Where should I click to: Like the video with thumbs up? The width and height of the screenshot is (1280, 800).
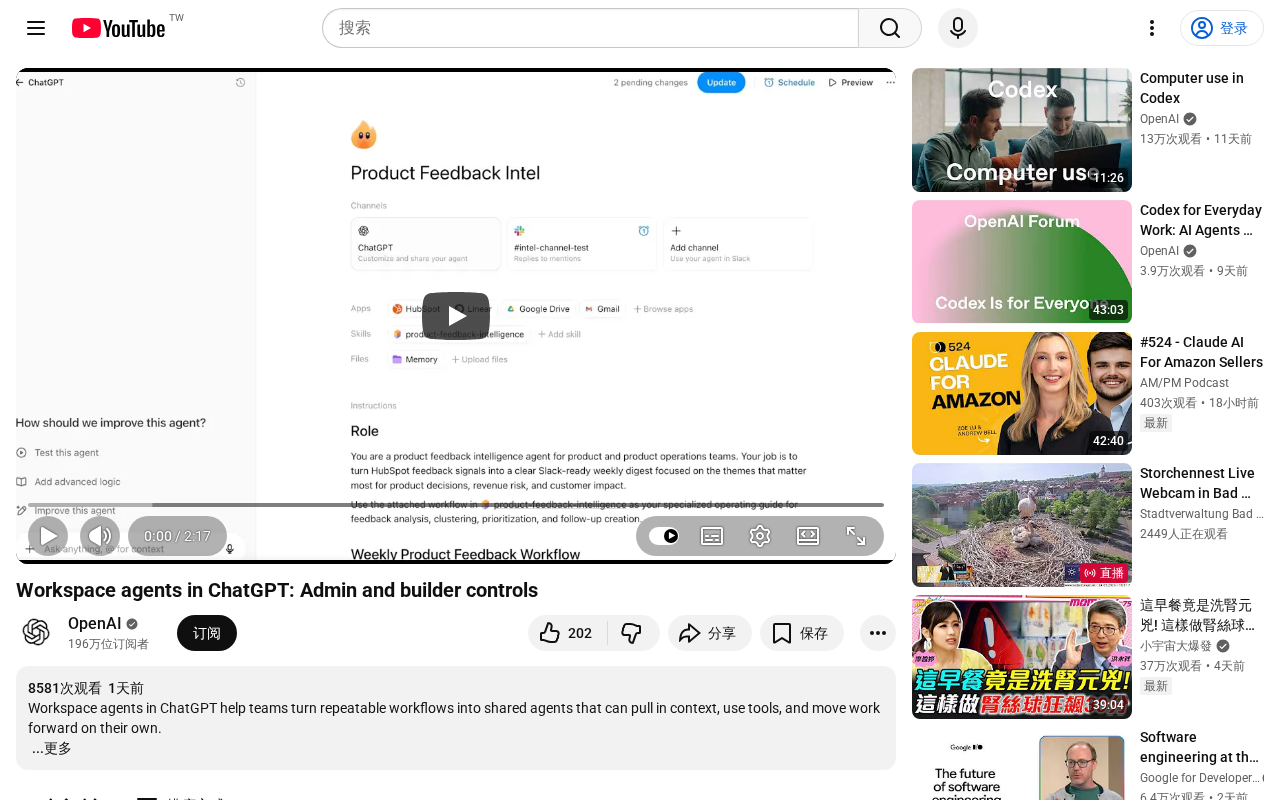567,633
